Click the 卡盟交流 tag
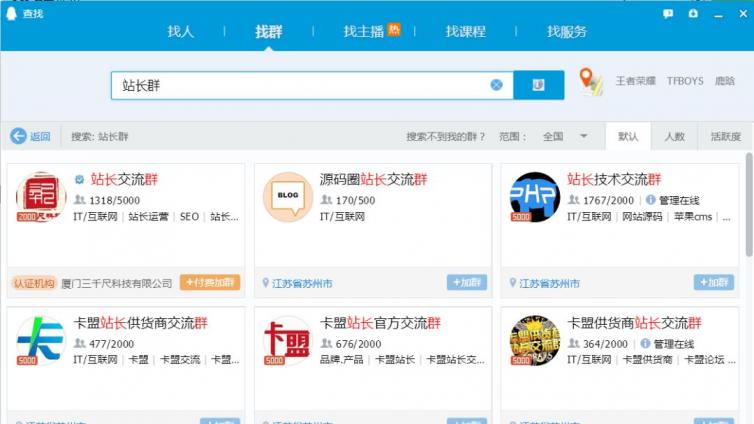The width and height of the screenshot is (754, 424). point(180,360)
